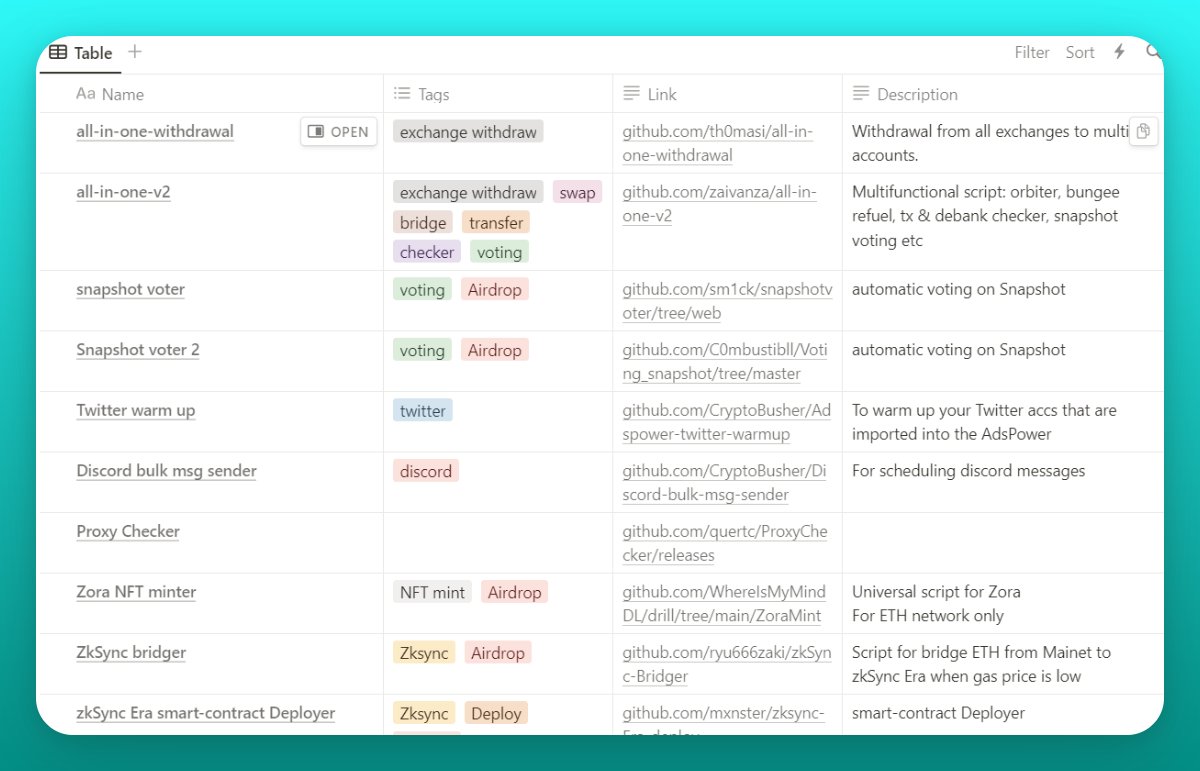
Task: Click the bridge tag
Action: 423,222
